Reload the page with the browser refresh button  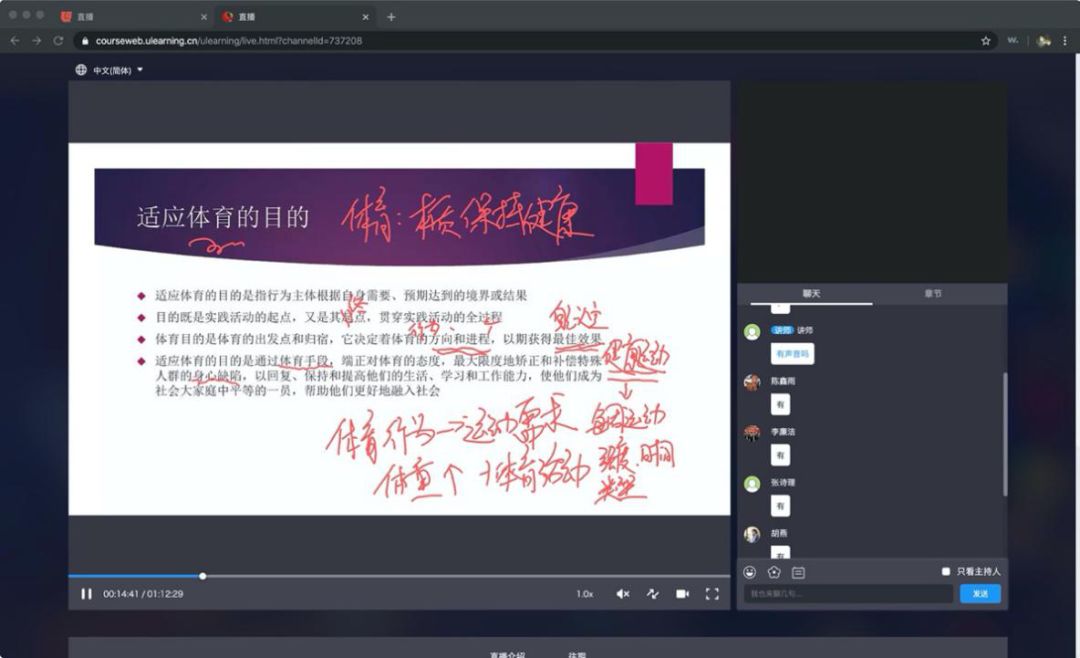coord(58,41)
